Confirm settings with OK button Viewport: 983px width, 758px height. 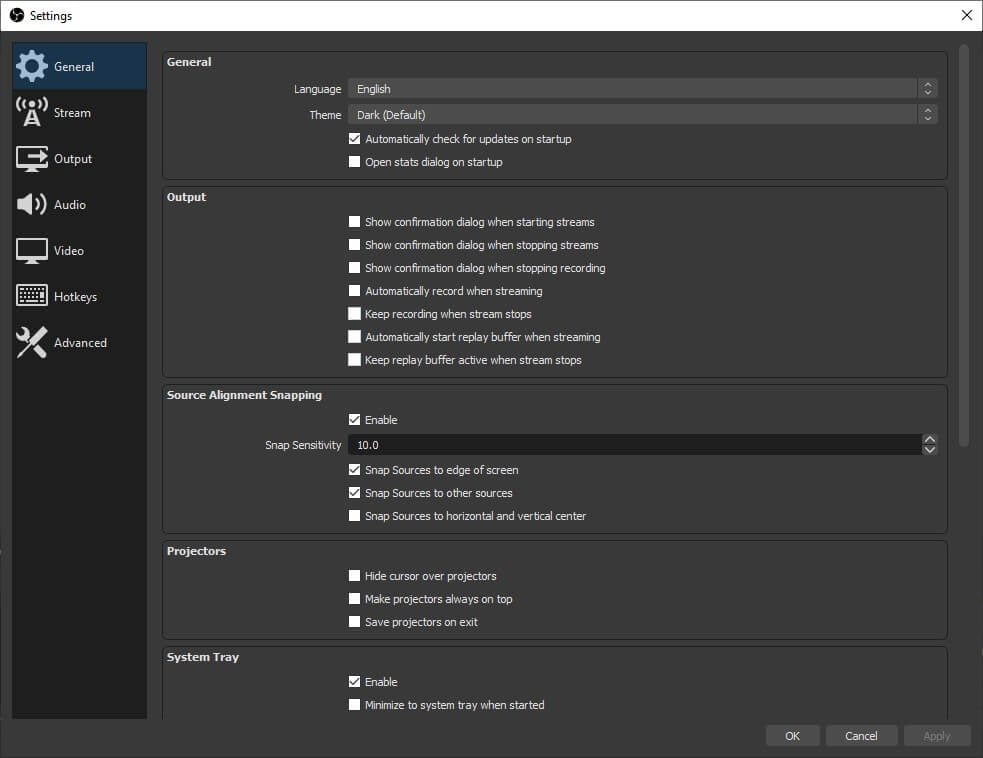(792, 735)
